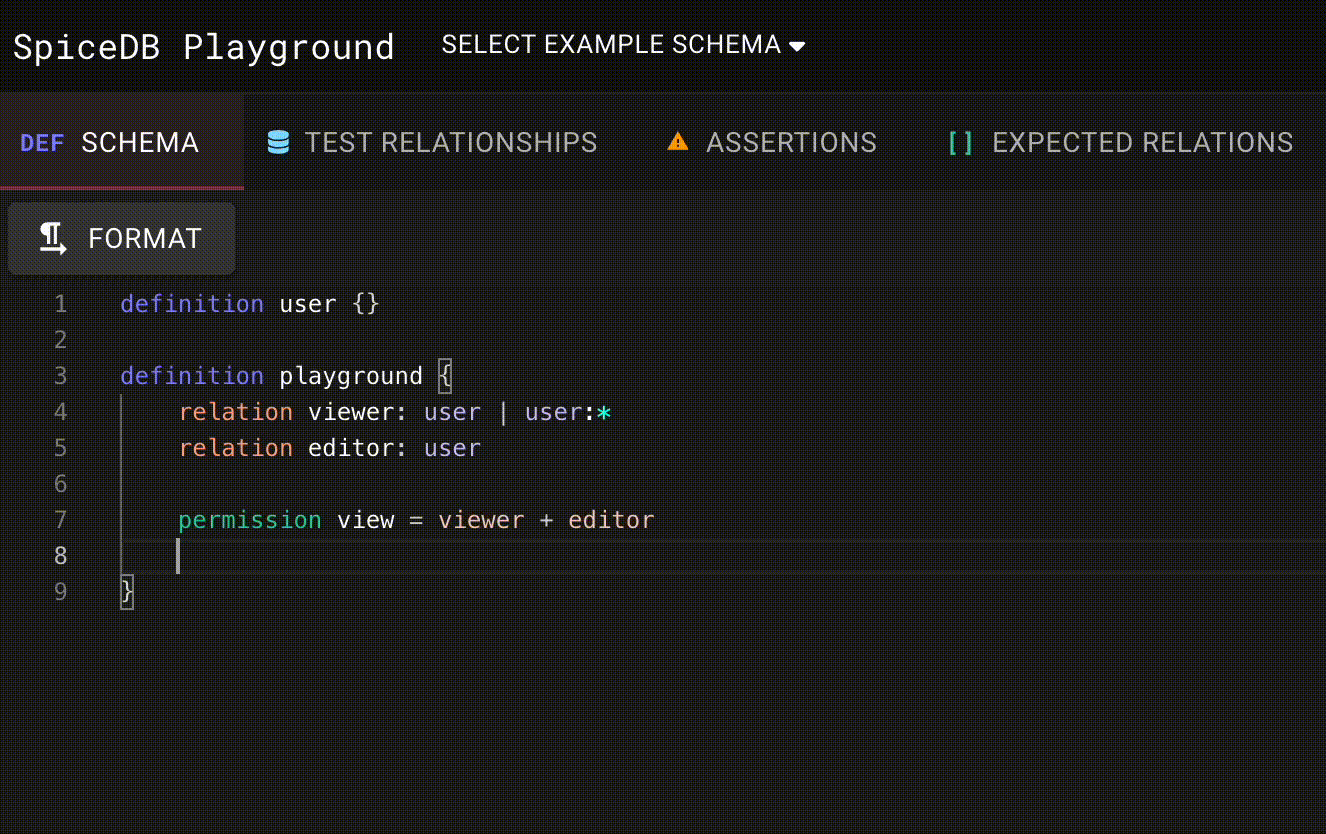Click the chevron arrow next to Select Example Schema
Viewport: 1326px width, 834px height.
797,45
